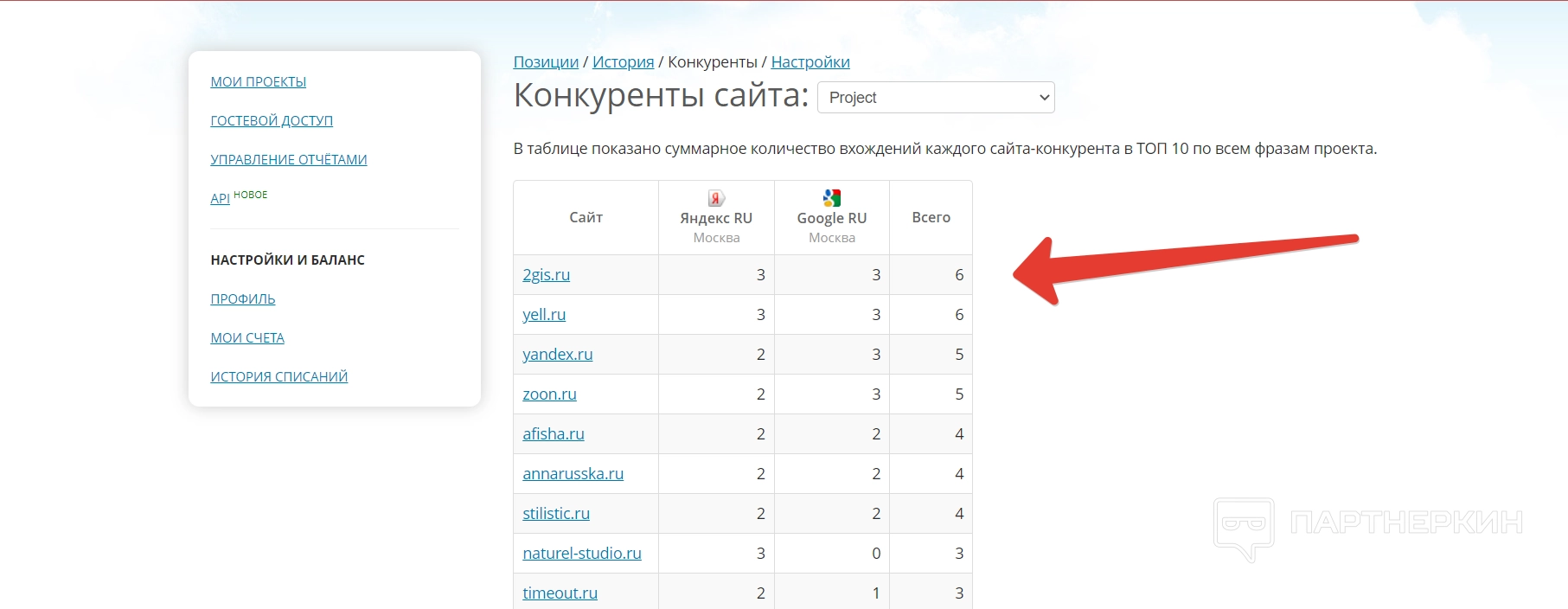Click the Настройки и баланс sidebar heading

pos(288,260)
